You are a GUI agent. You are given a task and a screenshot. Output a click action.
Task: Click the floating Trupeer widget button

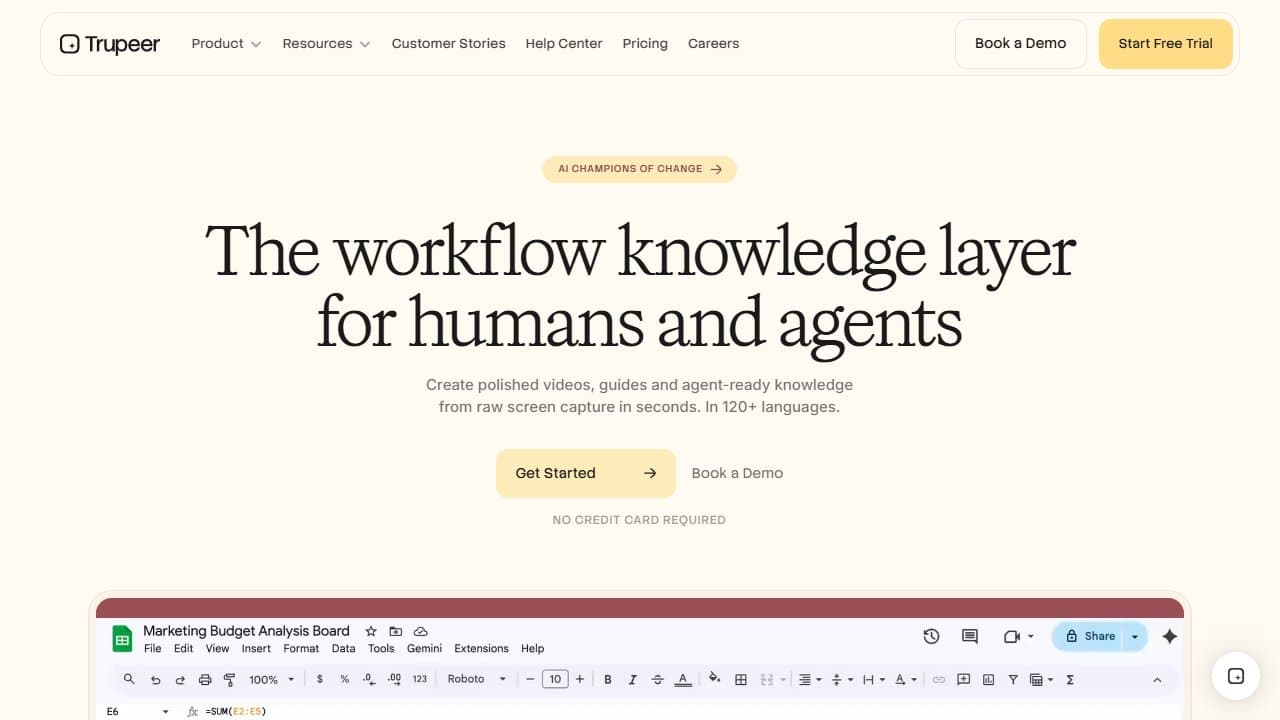click(1235, 676)
